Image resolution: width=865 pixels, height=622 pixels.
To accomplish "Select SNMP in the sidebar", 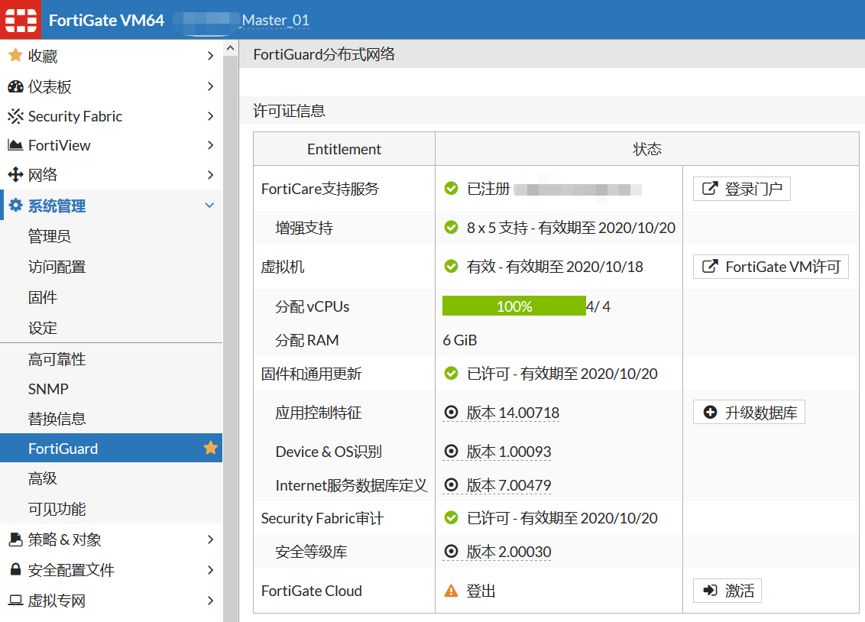I will pyautogui.click(x=48, y=389).
